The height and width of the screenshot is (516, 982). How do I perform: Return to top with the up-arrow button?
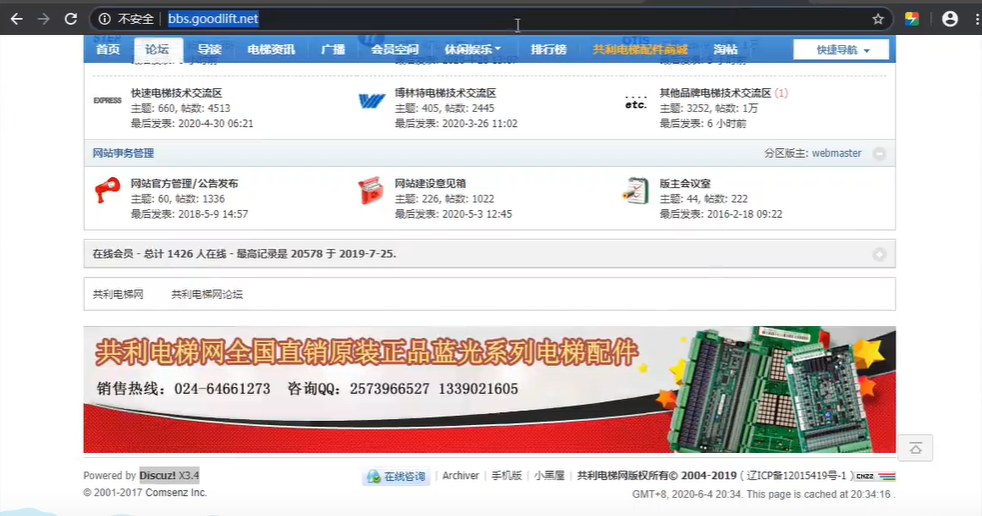click(916, 448)
